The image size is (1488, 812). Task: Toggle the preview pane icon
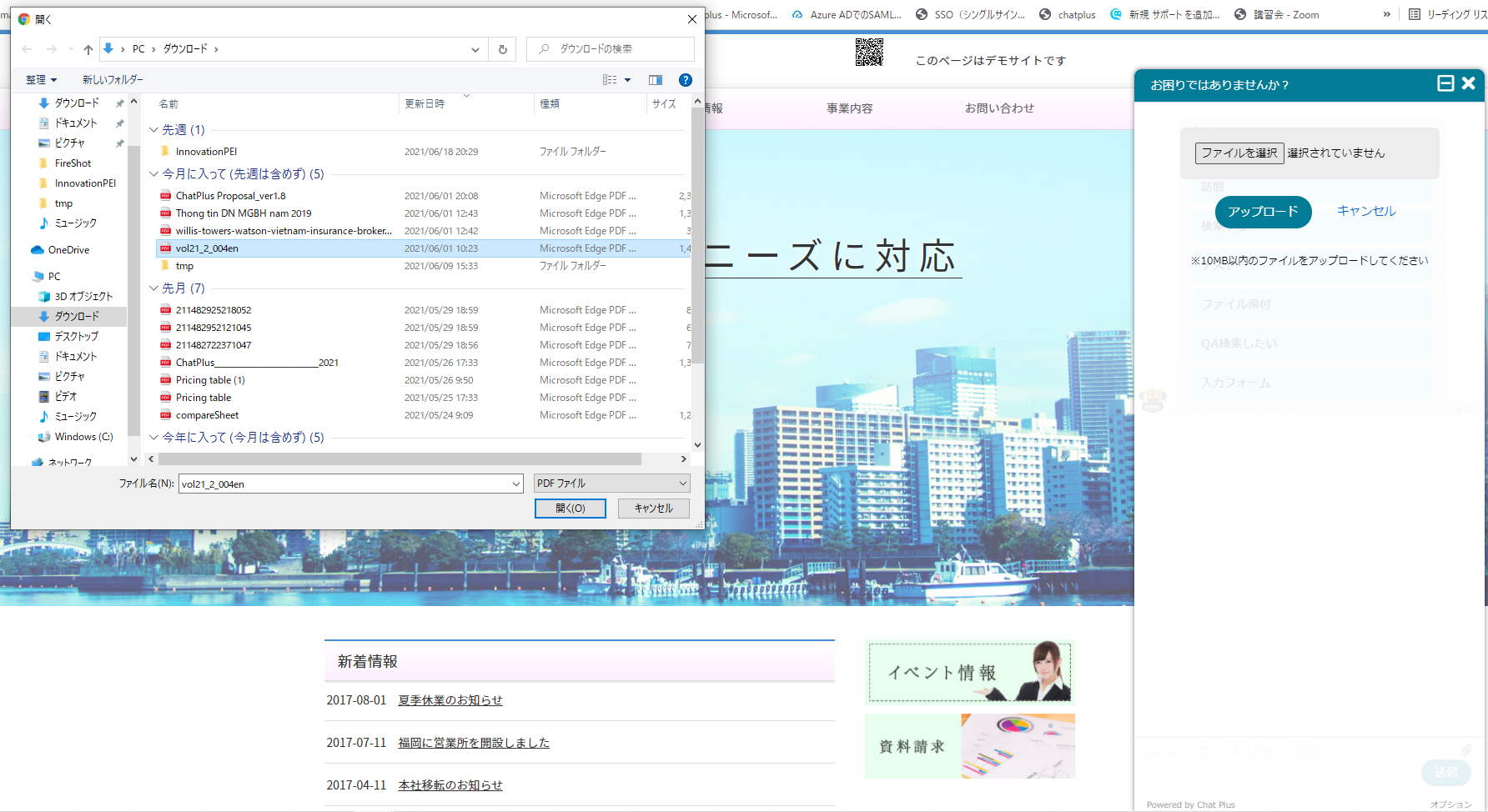656,80
